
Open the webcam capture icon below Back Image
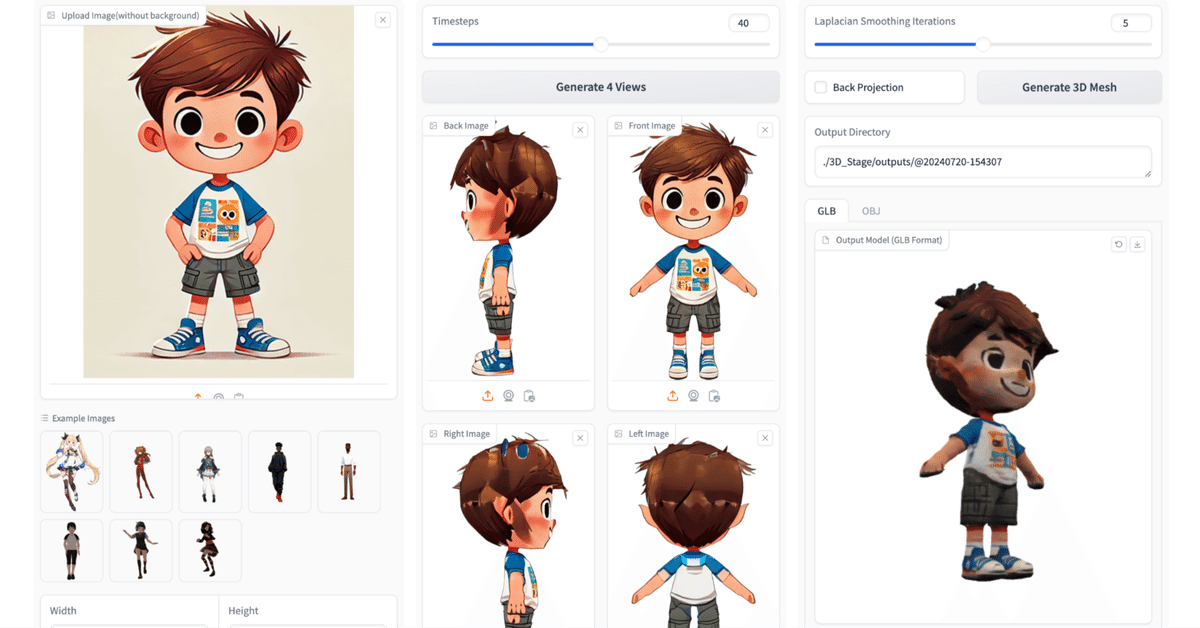point(508,395)
